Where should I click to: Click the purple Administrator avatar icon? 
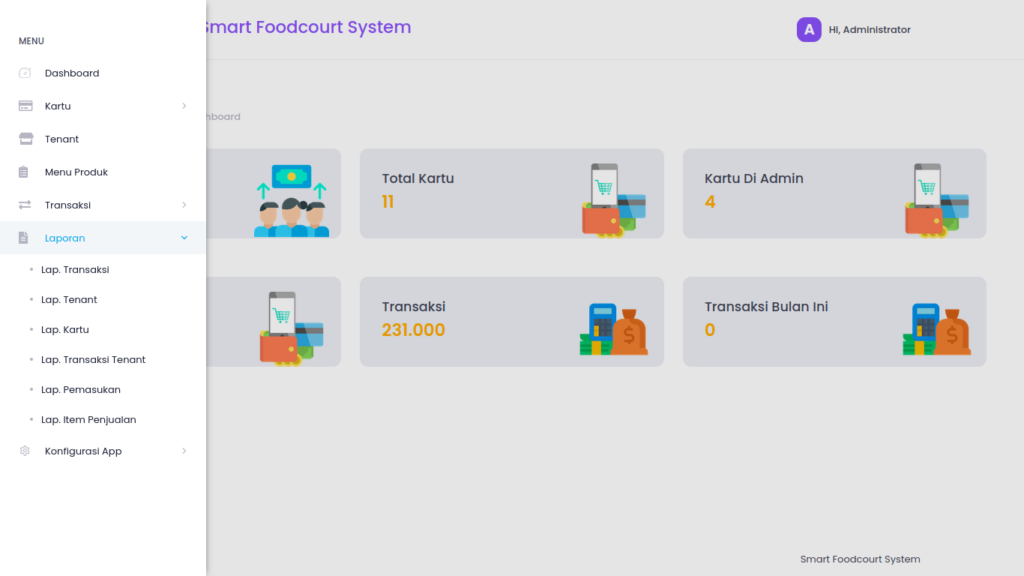click(808, 29)
